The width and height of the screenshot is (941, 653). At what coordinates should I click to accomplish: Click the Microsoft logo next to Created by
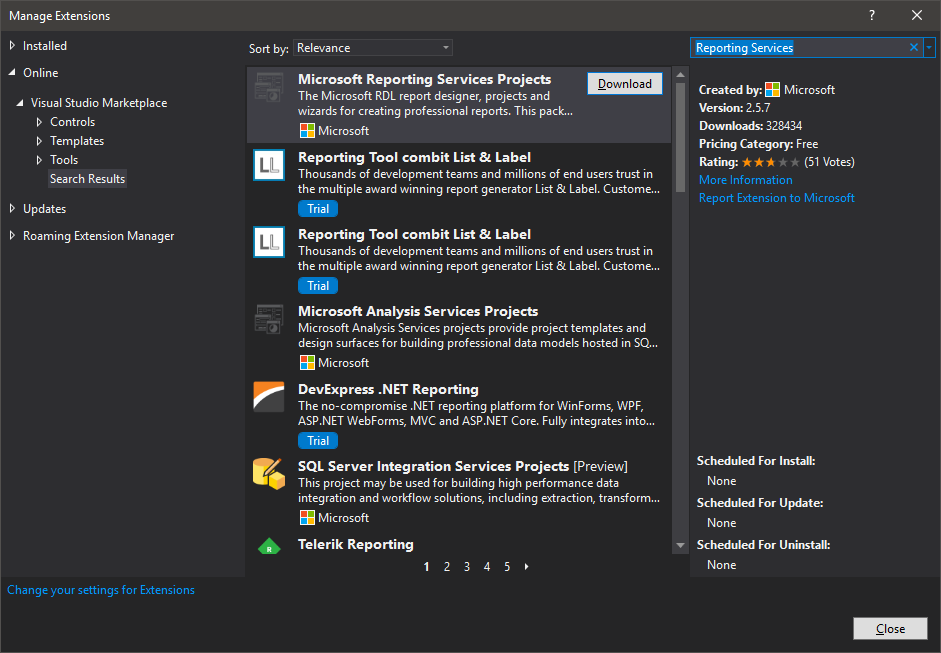pos(772,90)
